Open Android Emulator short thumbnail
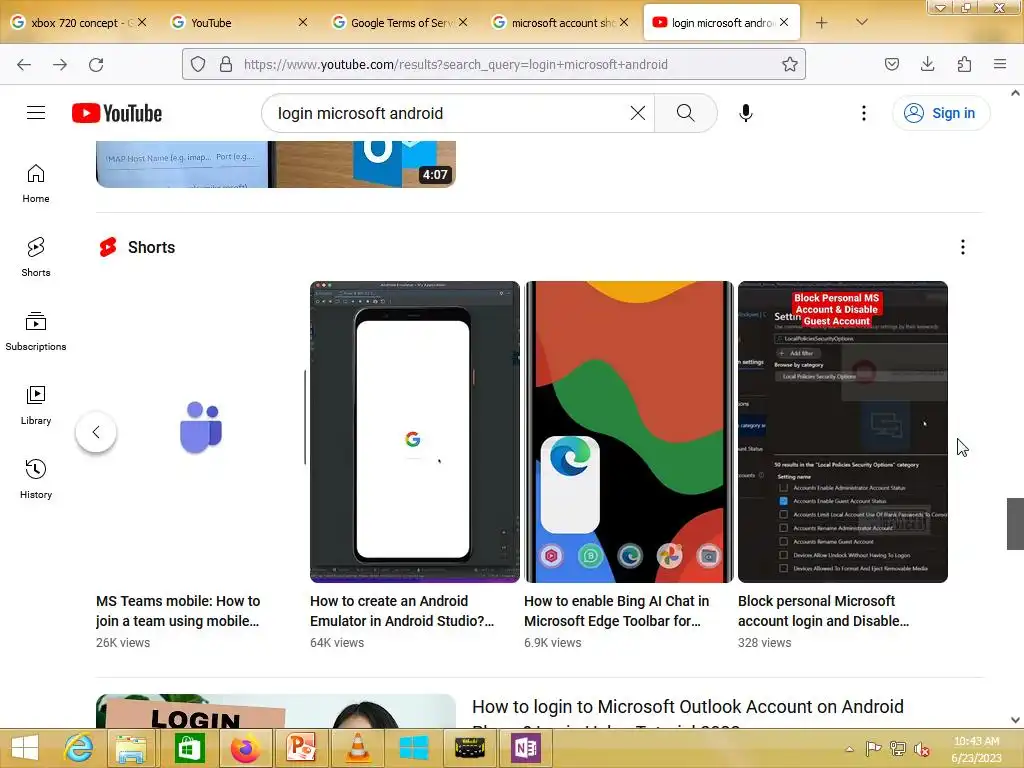 (x=415, y=432)
